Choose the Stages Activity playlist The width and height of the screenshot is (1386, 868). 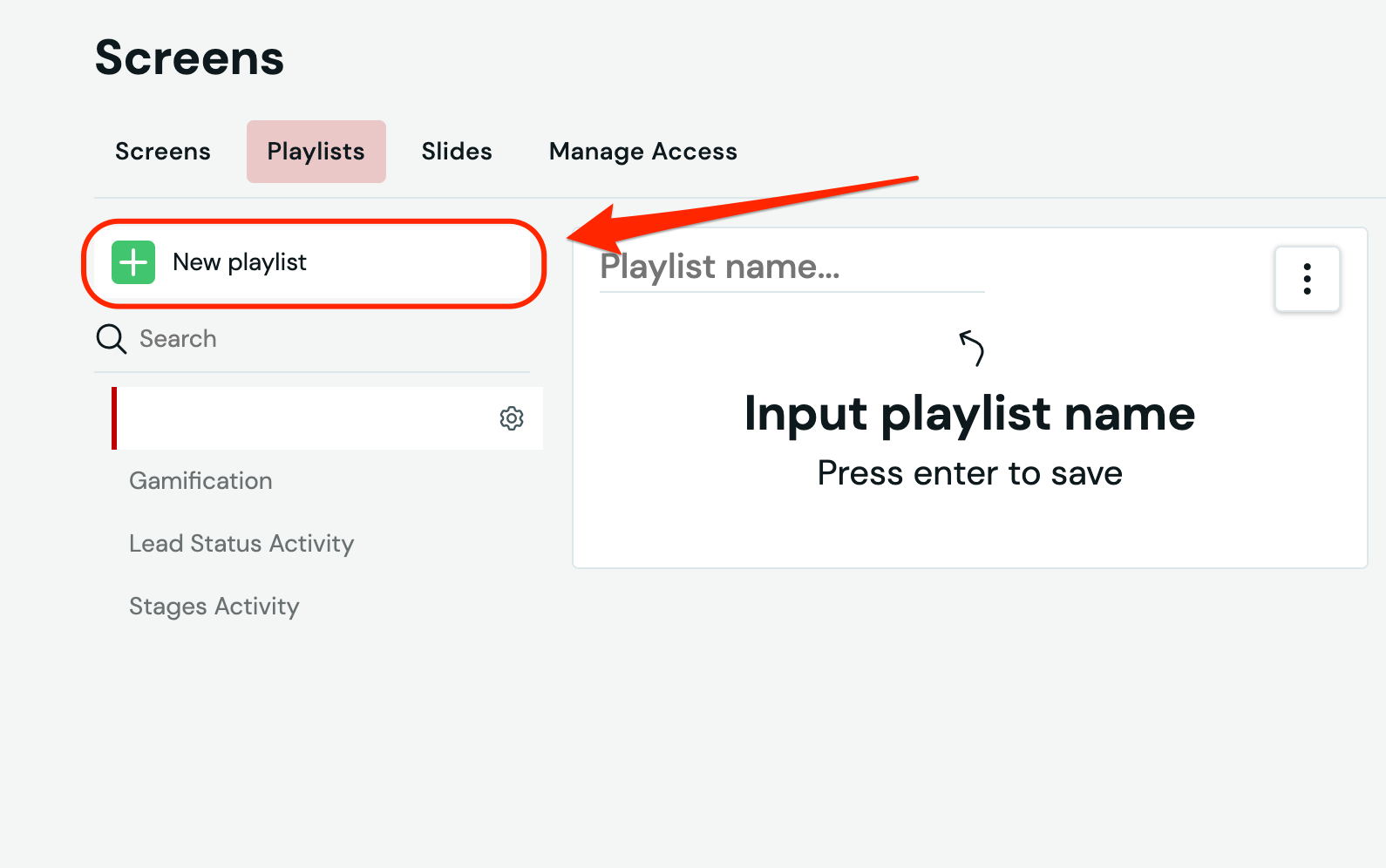tap(214, 607)
